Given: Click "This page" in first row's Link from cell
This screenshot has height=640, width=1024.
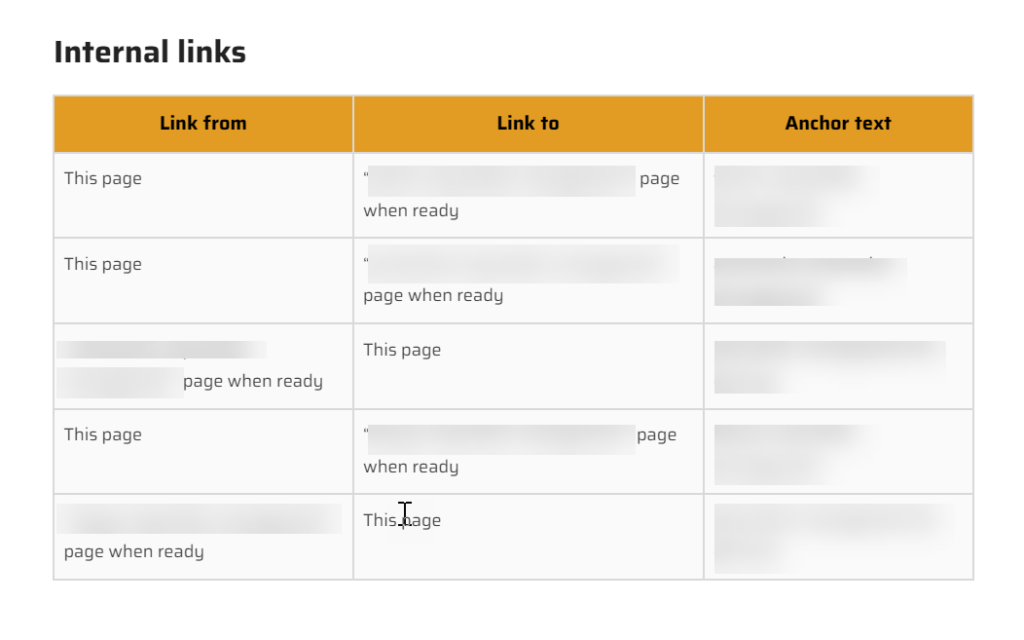Looking at the screenshot, I should [103, 179].
